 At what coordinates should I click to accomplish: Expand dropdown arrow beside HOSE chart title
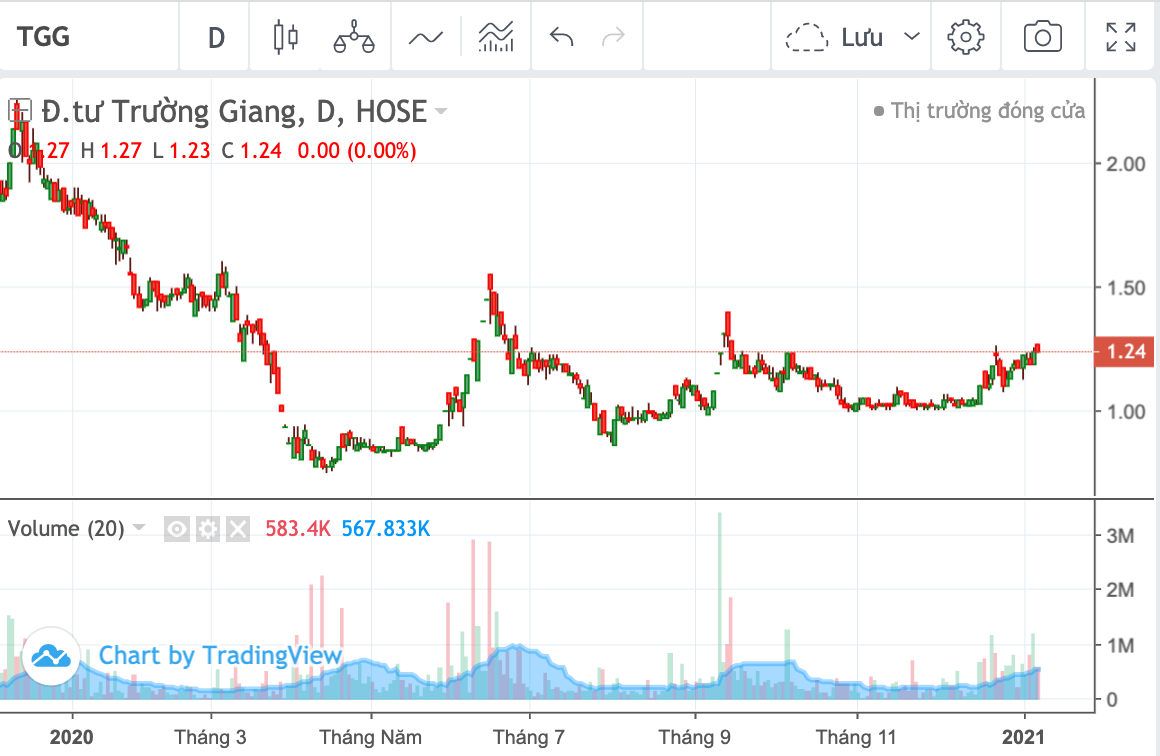pyautogui.click(x=441, y=111)
